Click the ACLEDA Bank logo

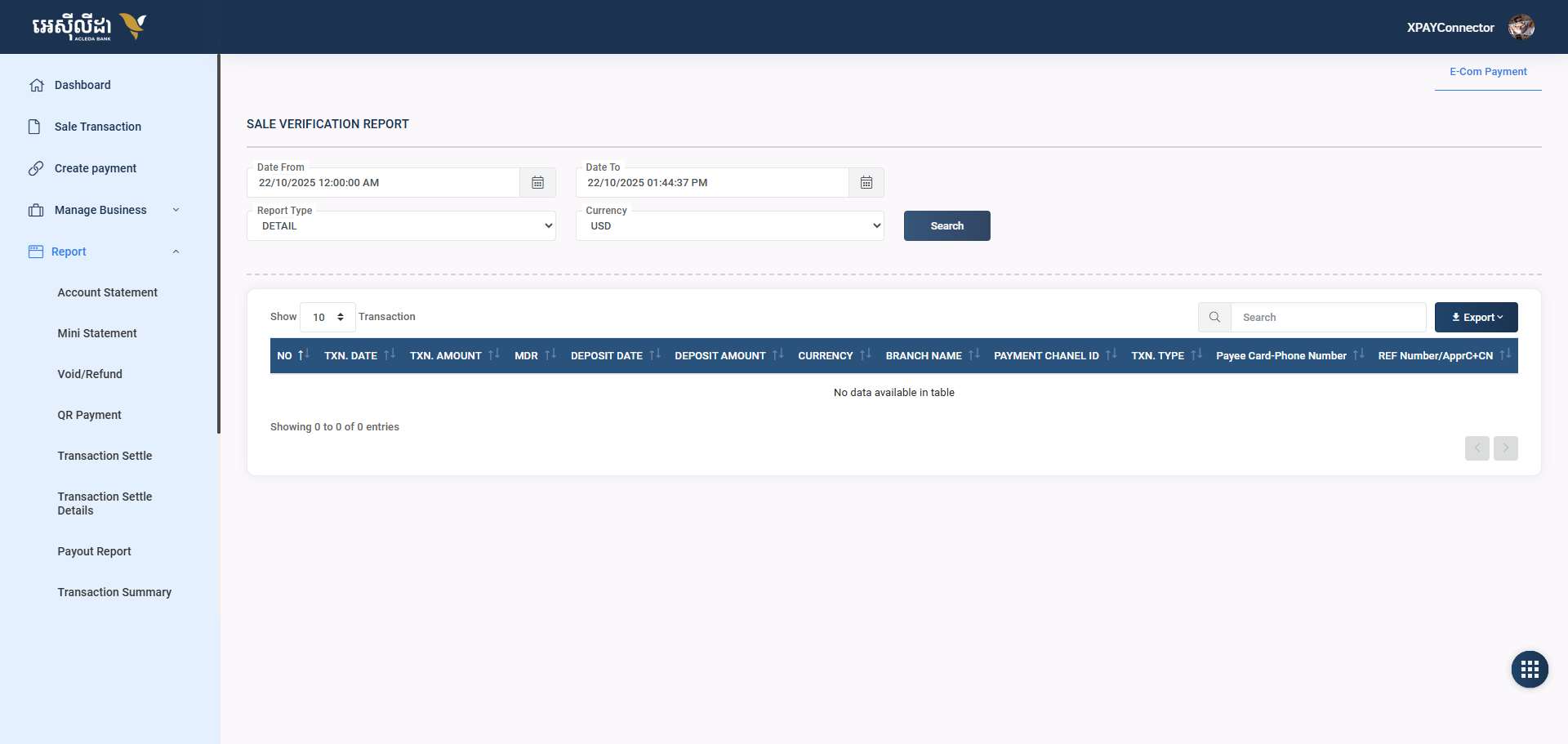pyautogui.click(x=88, y=27)
